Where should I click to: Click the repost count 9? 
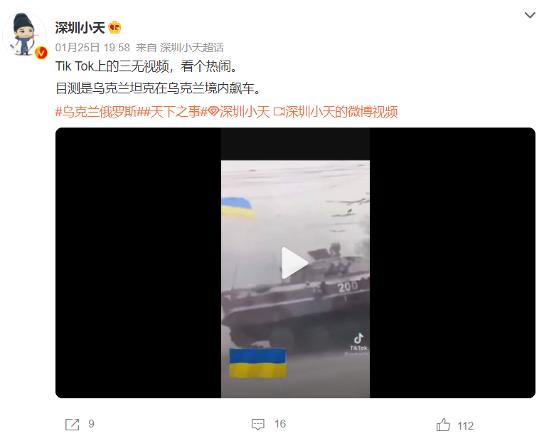pos(91,424)
